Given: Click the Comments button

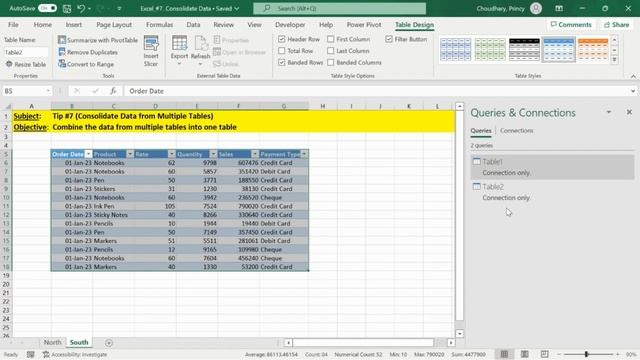Looking at the screenshot, I should click(x=571, y=24).
